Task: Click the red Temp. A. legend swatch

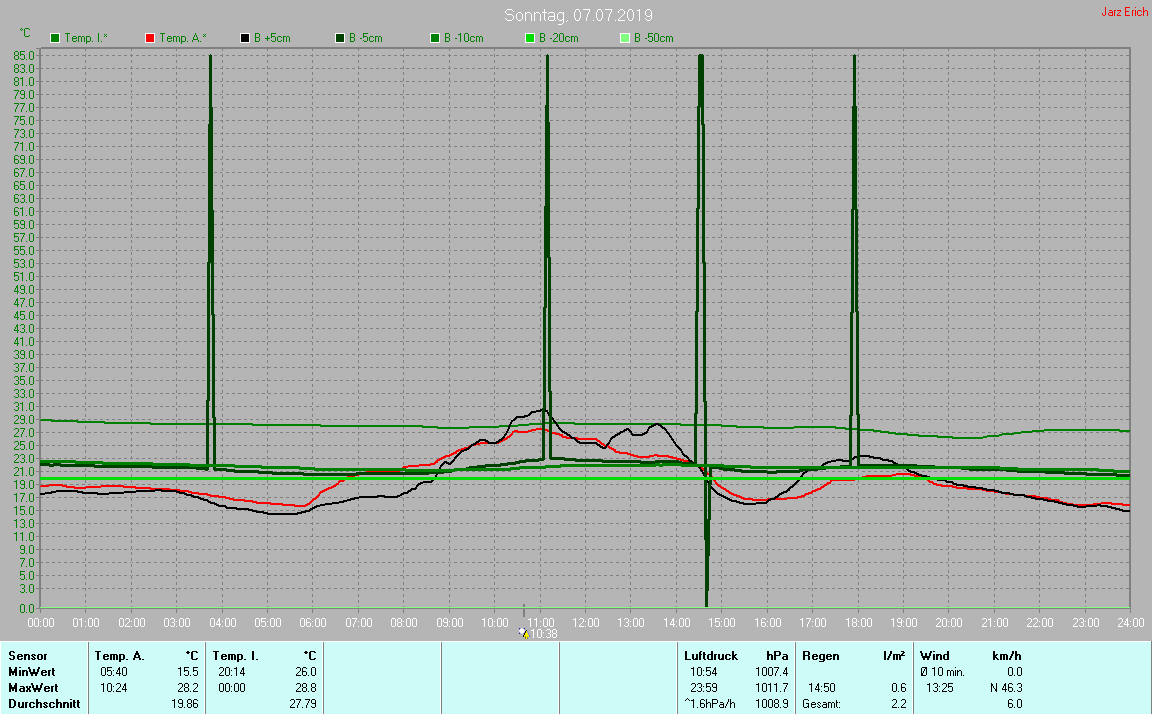Action: tap(150, 38)
